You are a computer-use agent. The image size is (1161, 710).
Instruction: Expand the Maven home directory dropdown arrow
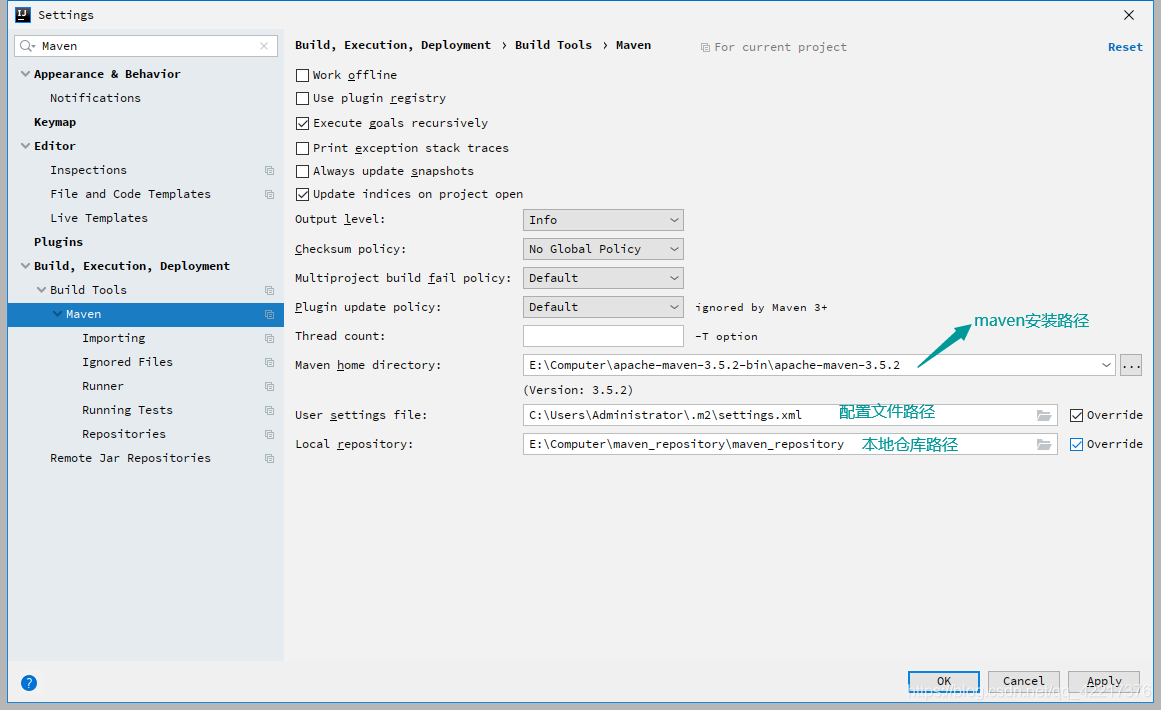[1105, 365]
